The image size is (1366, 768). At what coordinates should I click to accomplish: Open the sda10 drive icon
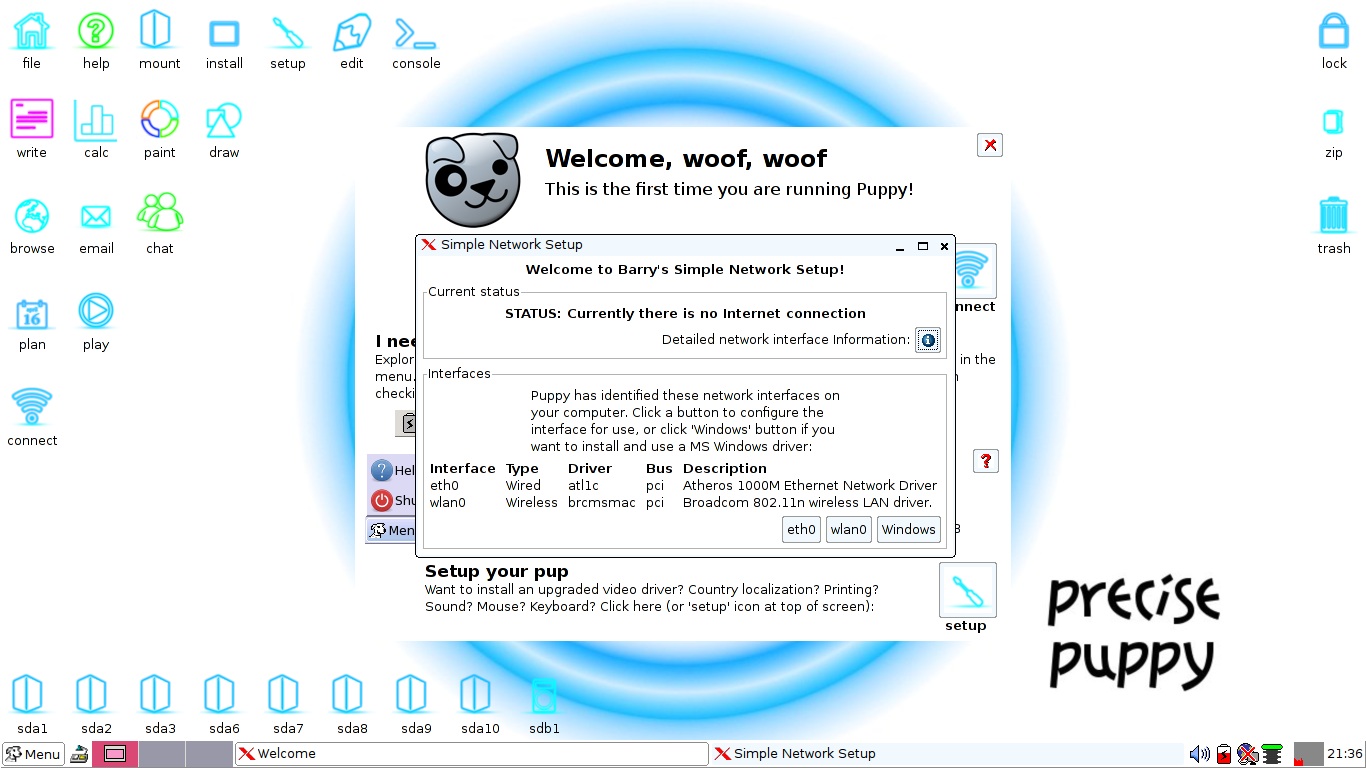tap(476, 693)
